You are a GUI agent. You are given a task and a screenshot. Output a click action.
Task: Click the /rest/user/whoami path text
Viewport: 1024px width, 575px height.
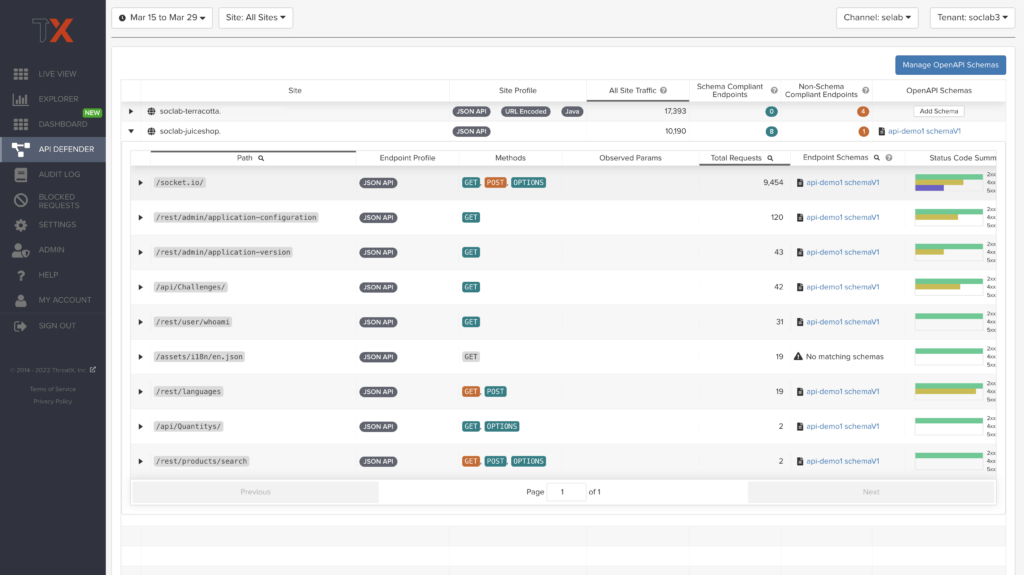193,322
